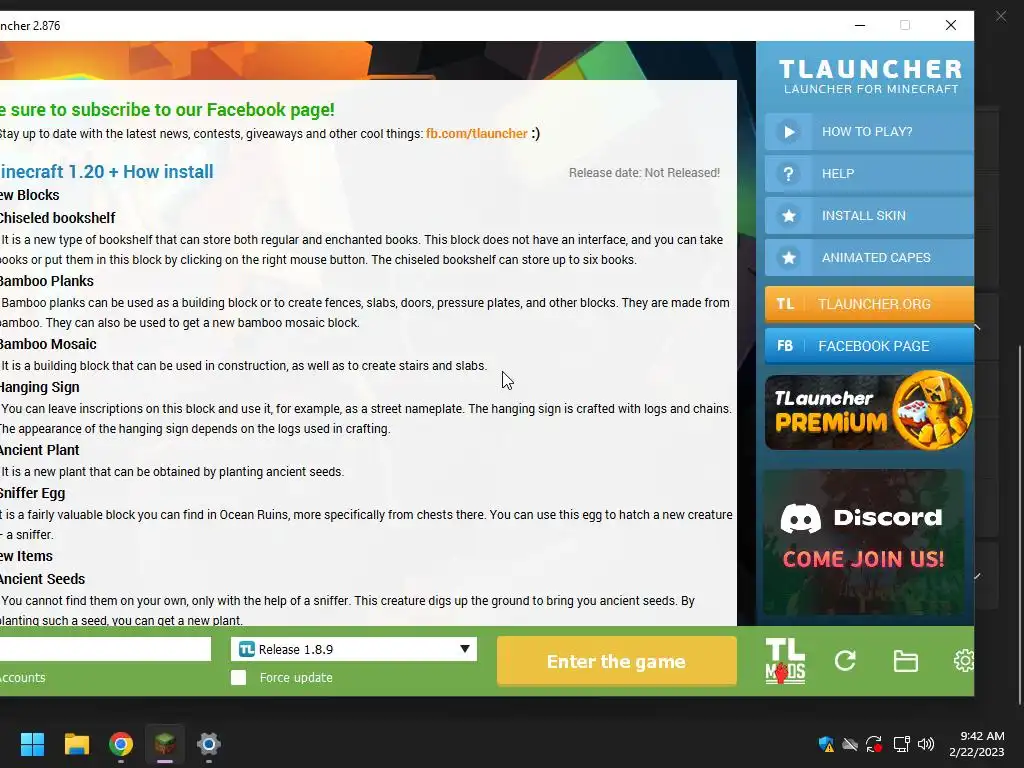
Task: Open ANIMATED CAPES page
Action: [x=869, y=257]
